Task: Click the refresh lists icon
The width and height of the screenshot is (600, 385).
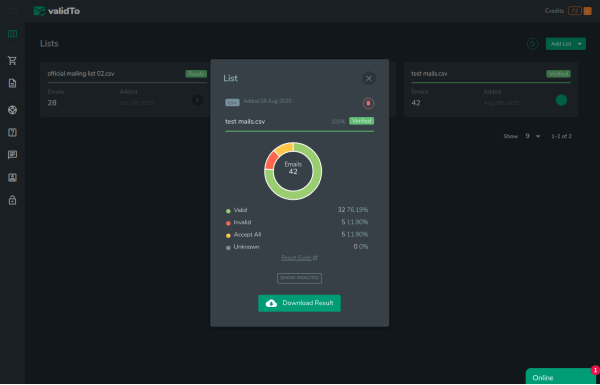Action: click(x=532, y=44)
